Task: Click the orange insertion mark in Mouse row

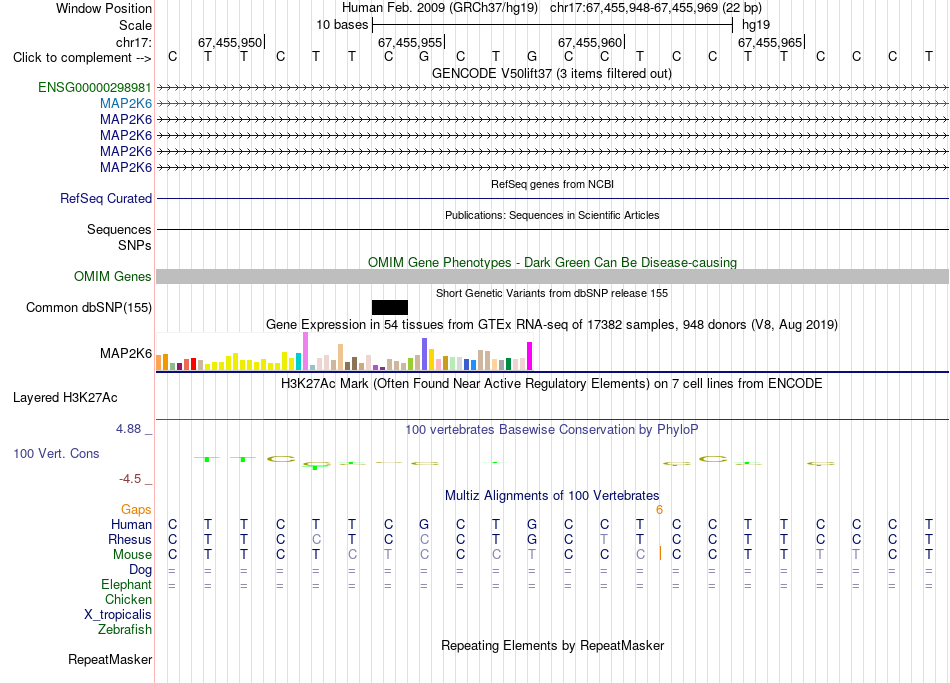Action: pyautogui.click(x=660, y=553)
